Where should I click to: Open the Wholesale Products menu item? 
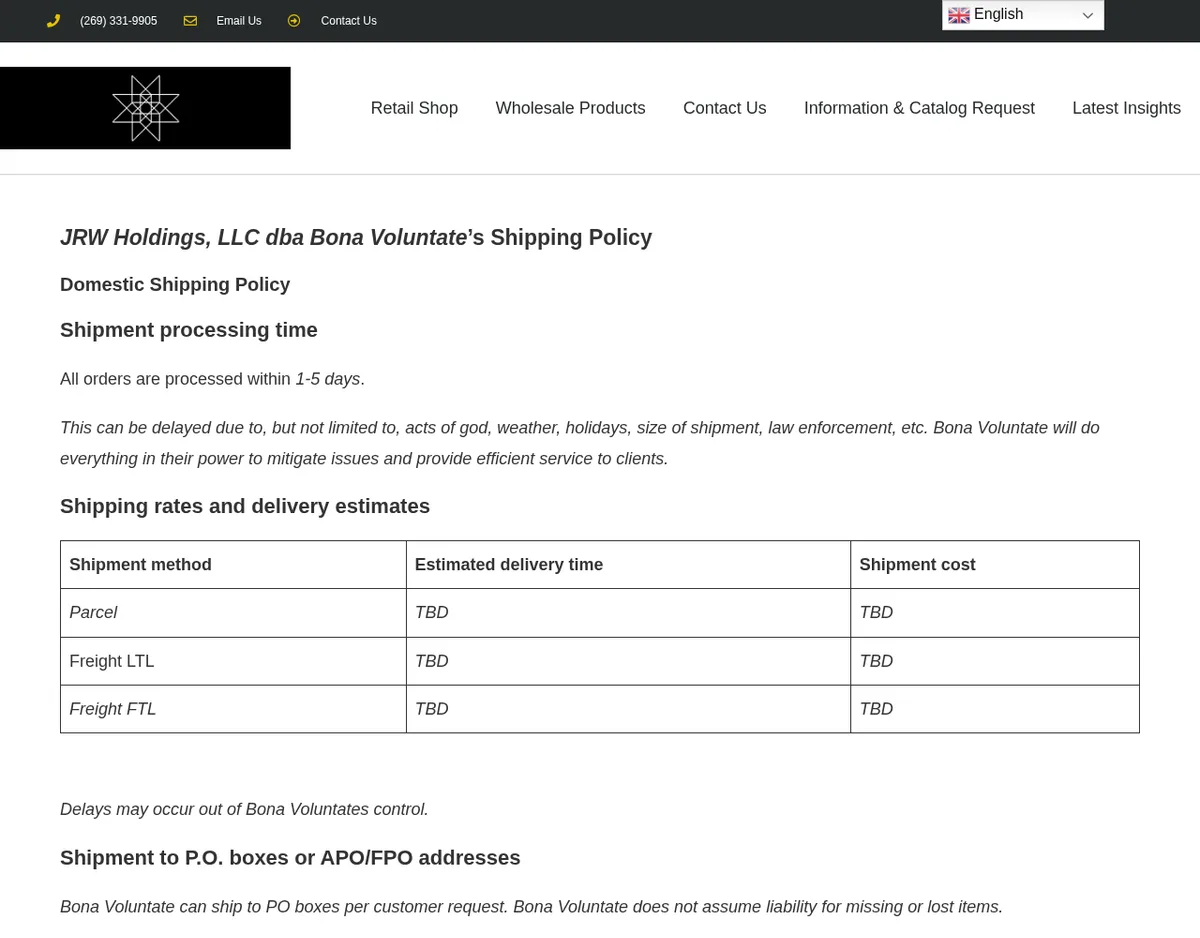point(570,108)
